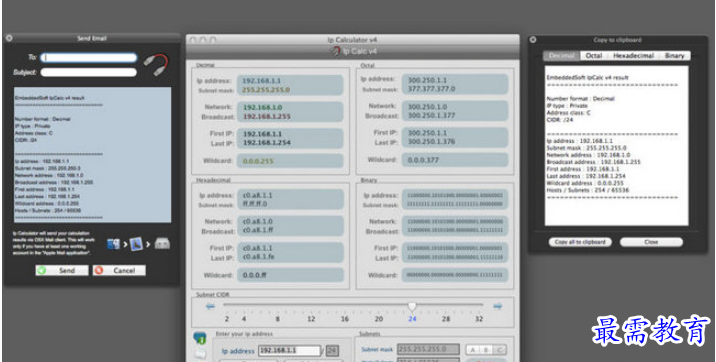Select class C in the Subnets segmented control
This screenshot has height=362, width=716.
[500, 350]
